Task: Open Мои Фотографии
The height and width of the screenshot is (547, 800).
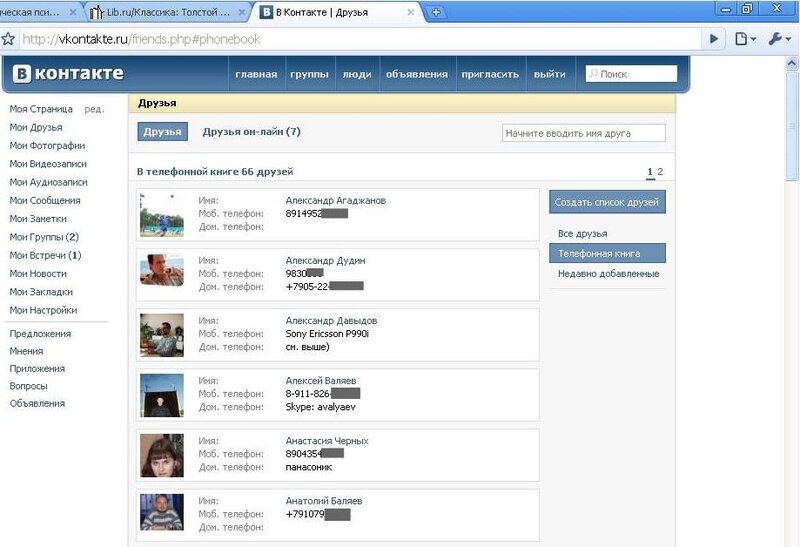Action: pos(47,145)
